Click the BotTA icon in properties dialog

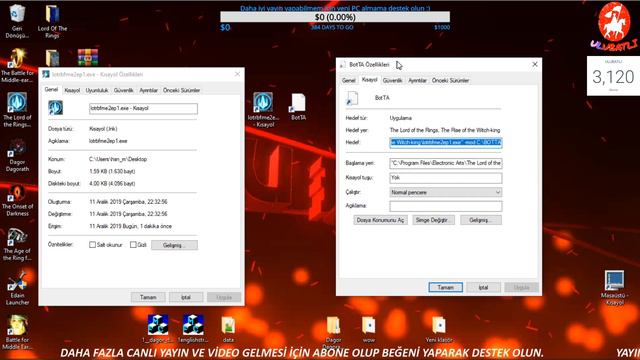(352, 98)
